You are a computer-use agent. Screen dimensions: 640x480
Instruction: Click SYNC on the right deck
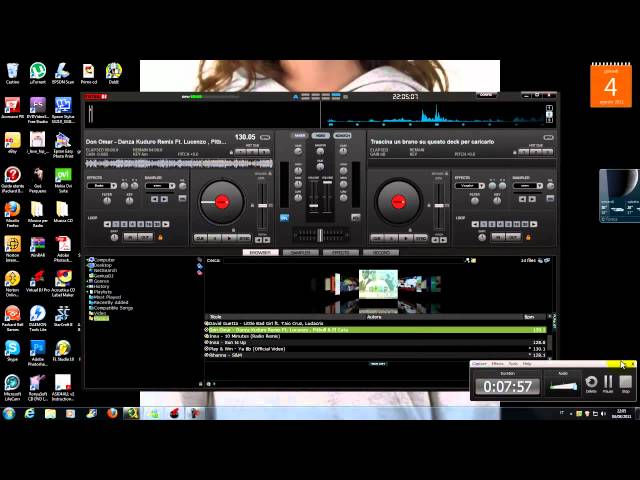[x=420, y=238]
